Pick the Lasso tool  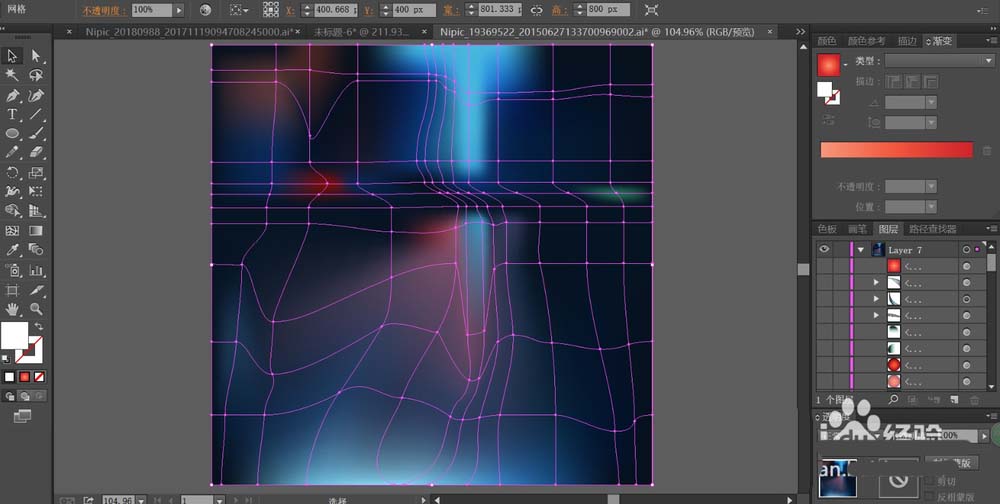(36, 75)
